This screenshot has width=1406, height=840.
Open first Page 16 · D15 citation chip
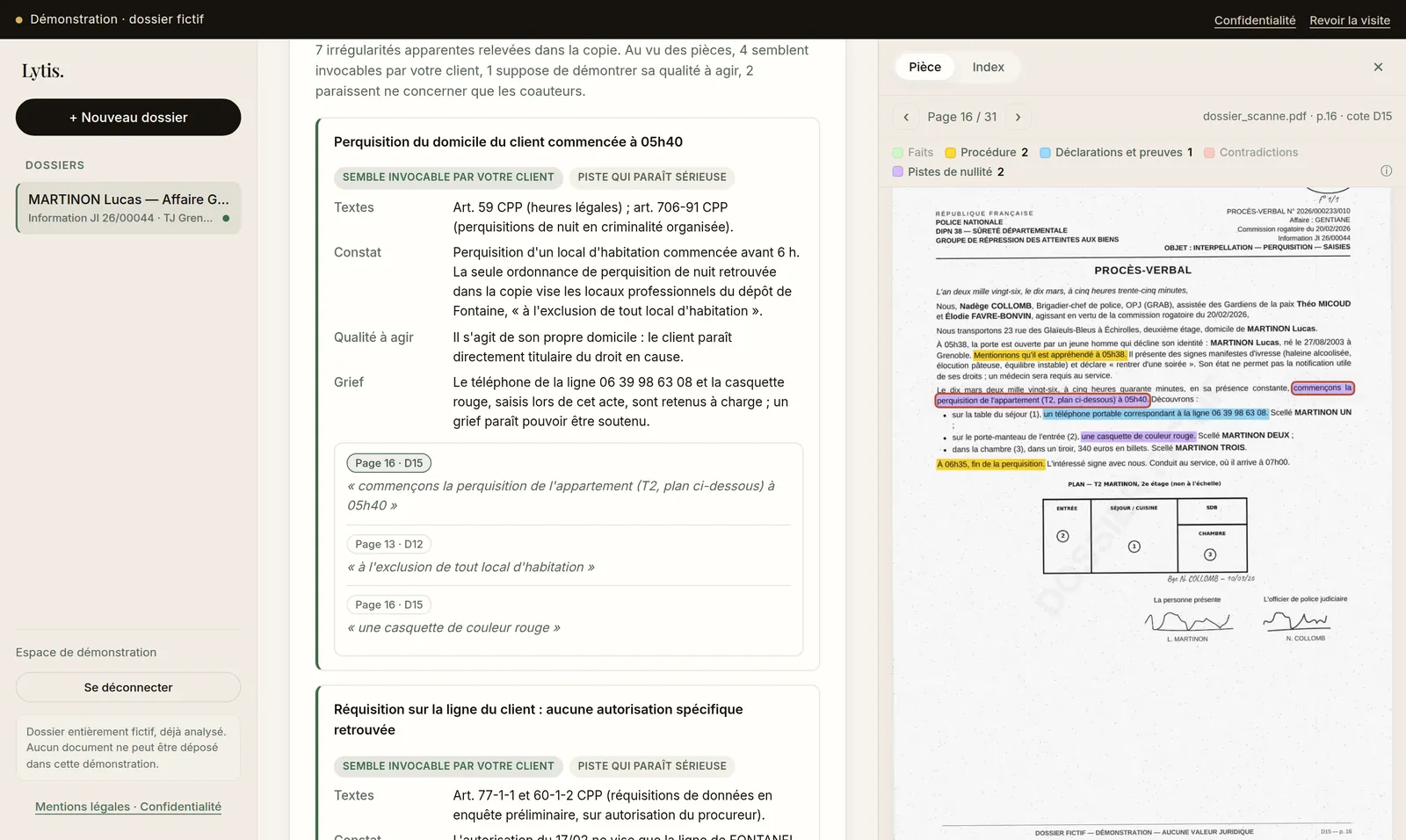coord(389,463)
